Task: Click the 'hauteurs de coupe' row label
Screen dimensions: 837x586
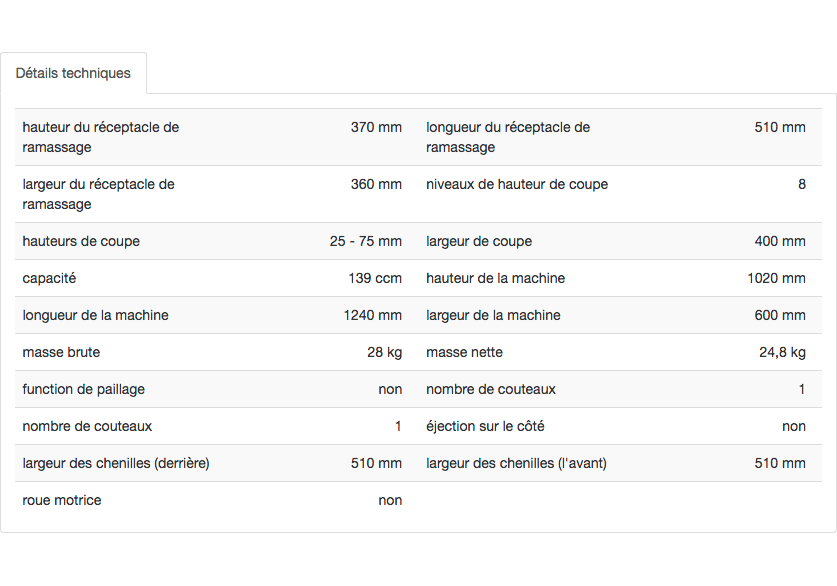Action: [x=81, y=241]
